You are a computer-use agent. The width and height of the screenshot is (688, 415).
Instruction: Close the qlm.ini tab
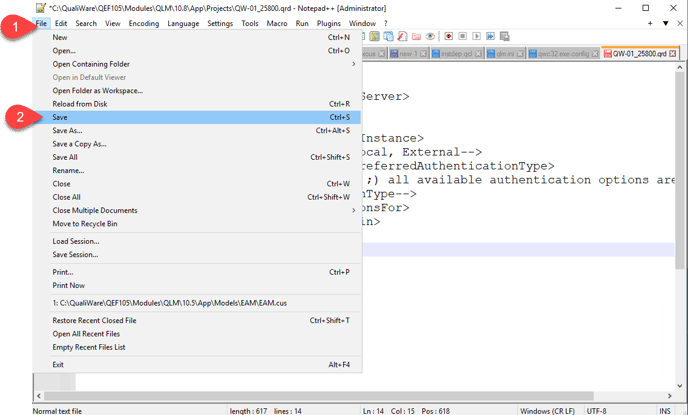[x=520, y=54]
